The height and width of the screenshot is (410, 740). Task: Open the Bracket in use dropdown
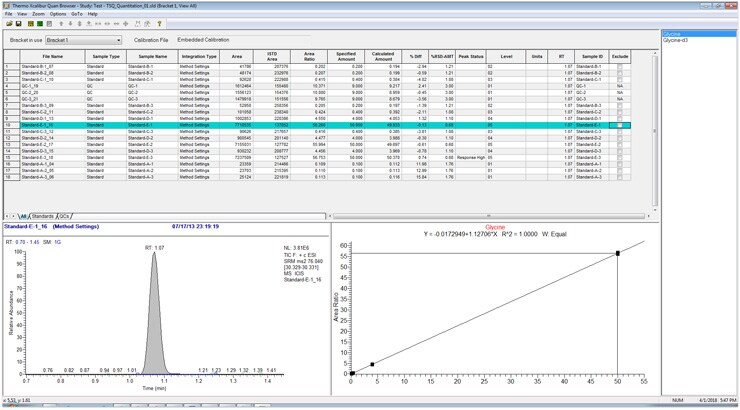pos(118,41)
